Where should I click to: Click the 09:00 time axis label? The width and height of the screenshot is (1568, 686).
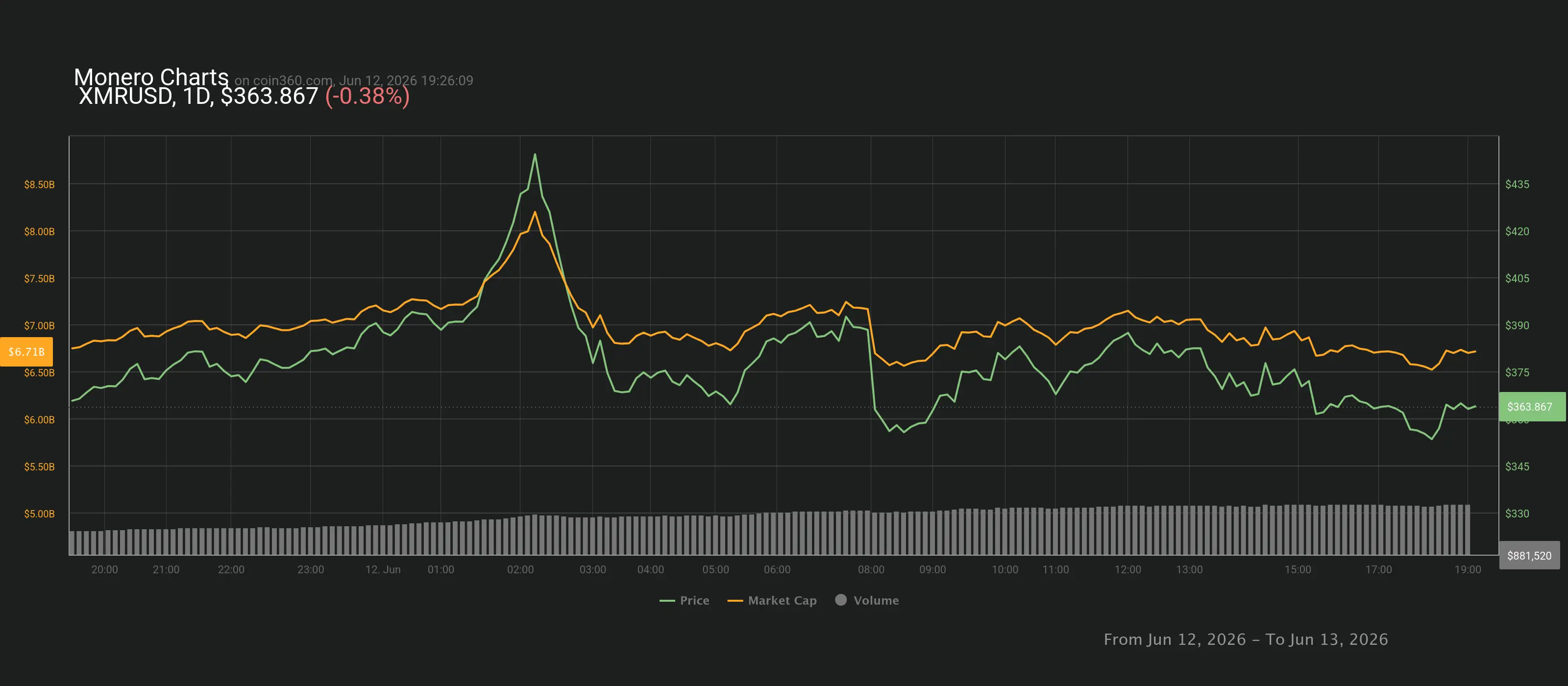pos(932,569)
